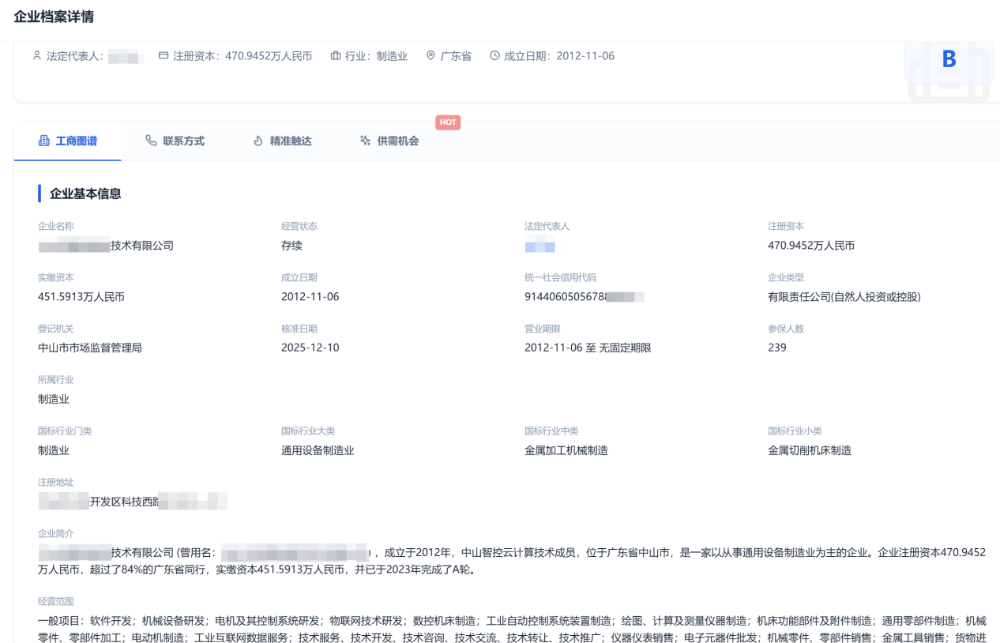Open the blue 法定代表人 name link
This screenshot has height=643, width=1000.
point(539,246)
